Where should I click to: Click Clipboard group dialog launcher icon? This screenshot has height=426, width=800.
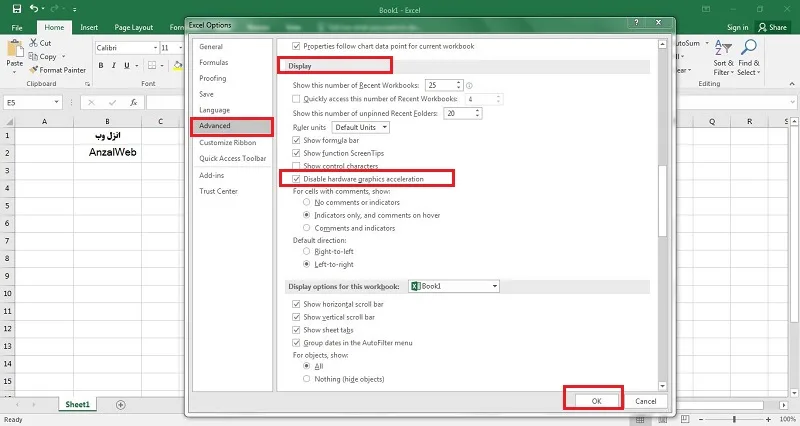[87, 84]
